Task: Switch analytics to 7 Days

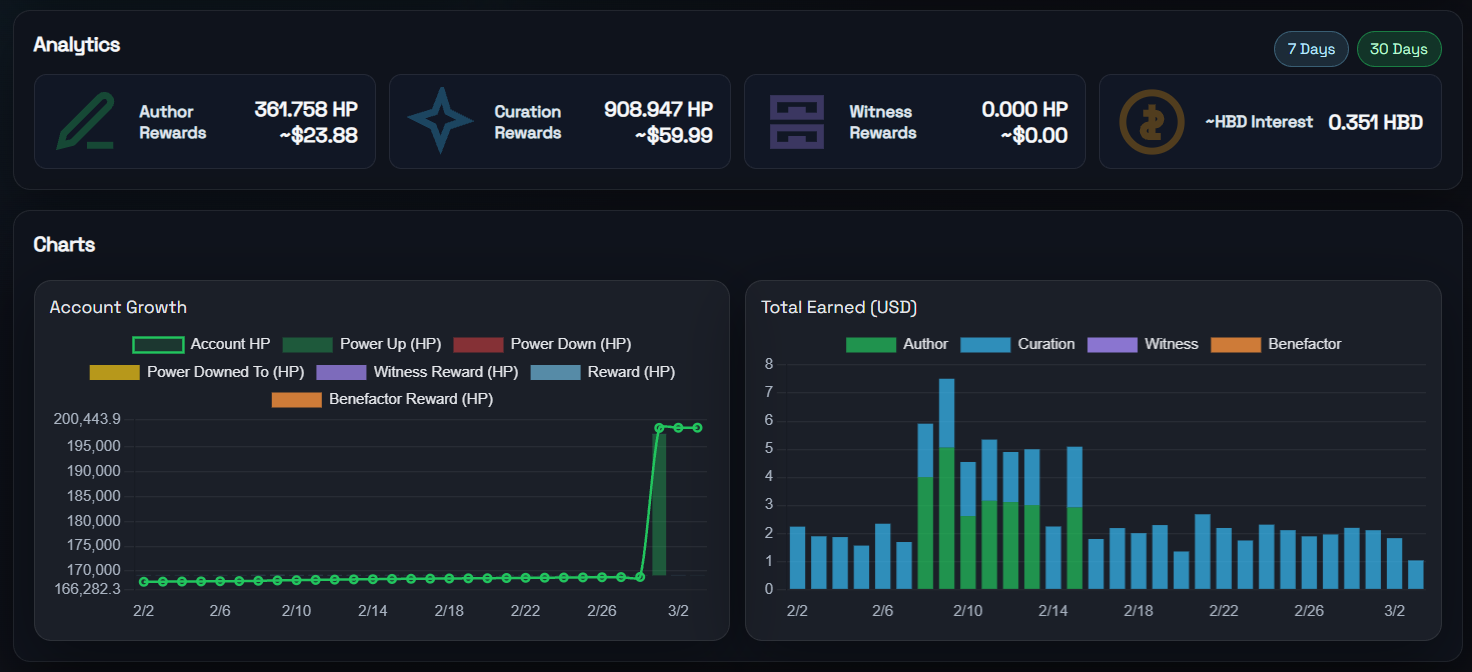Action: click(1311, 49)
